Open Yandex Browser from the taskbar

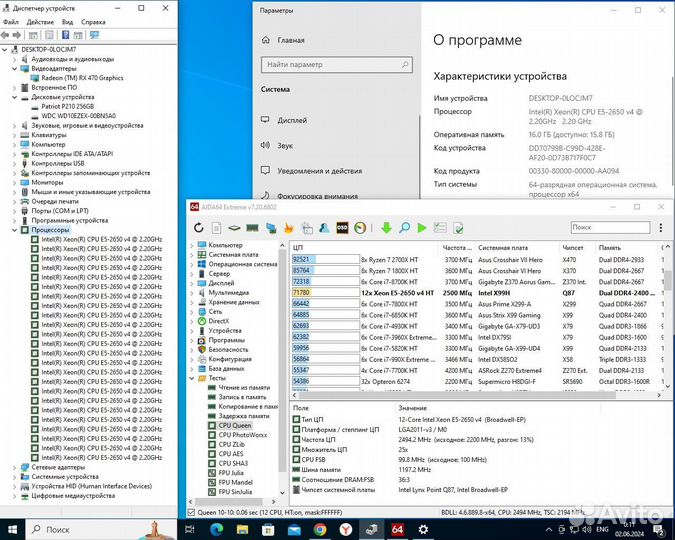pyautogui.click(x=346, y=529)
